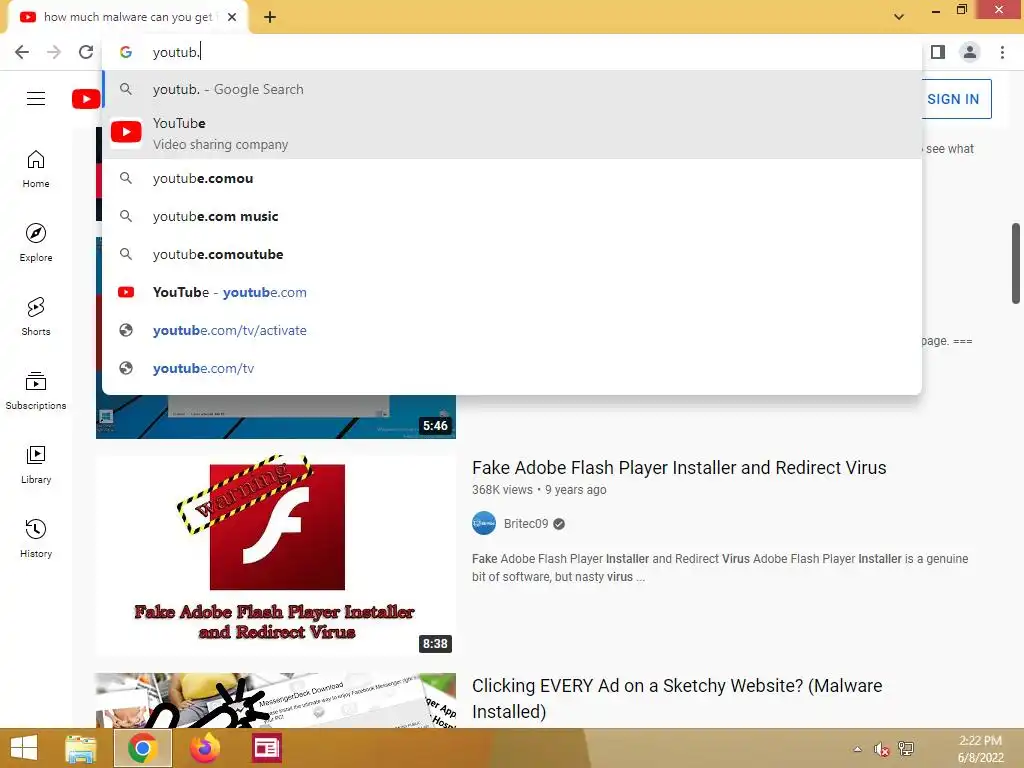Go to YouTube Home in sidebar
Screen dimensions: 1024x768
(x=36, y=169)
